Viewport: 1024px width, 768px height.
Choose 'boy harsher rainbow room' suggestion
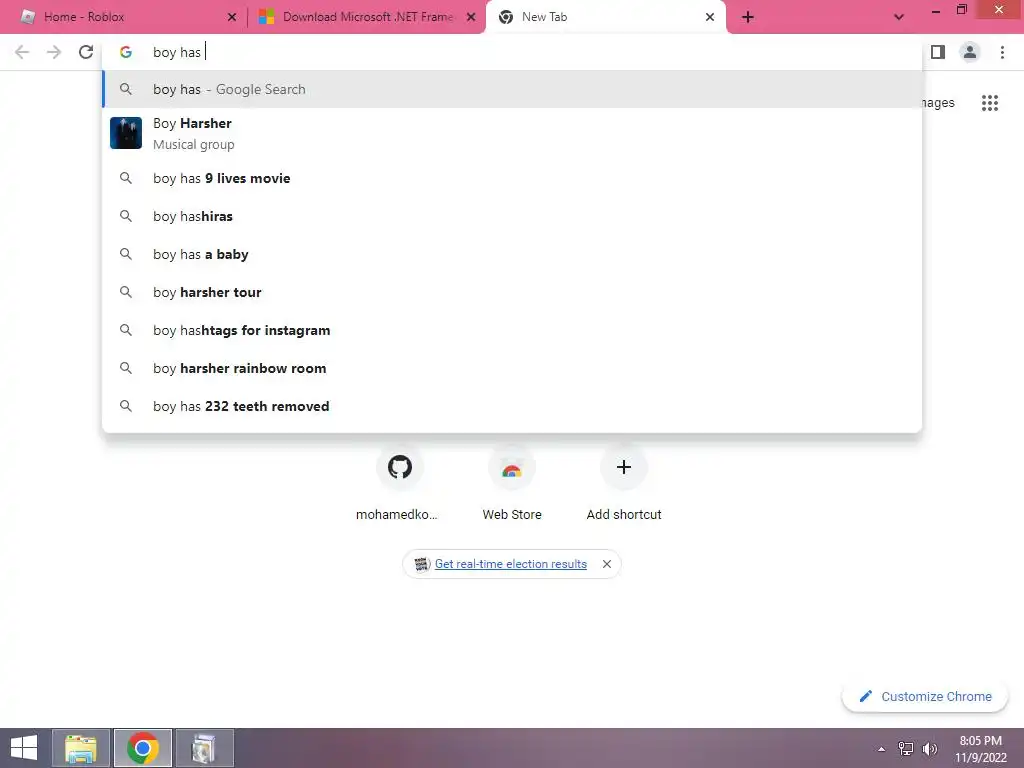point(512,368)
